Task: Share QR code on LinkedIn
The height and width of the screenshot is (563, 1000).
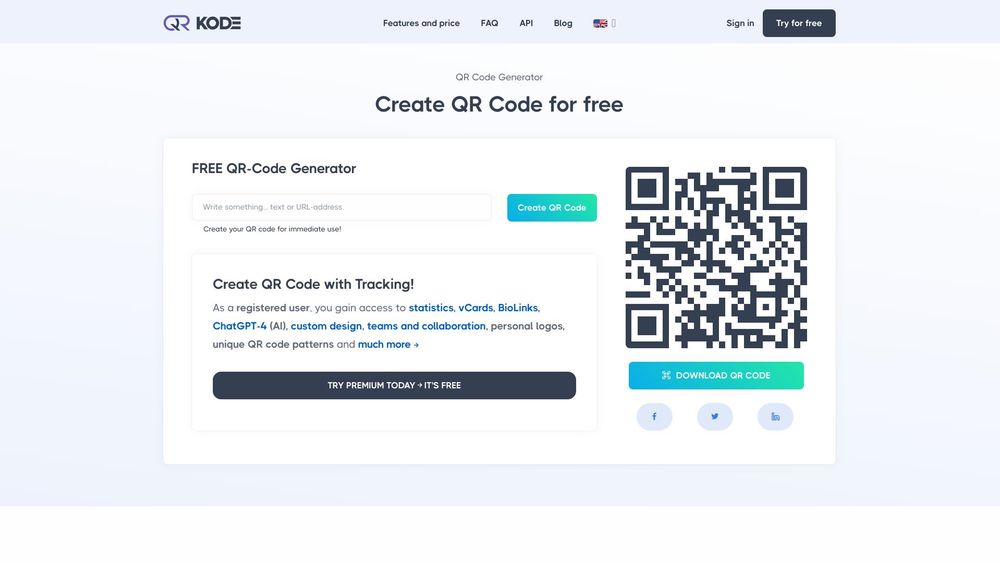Action: click(x=776, y=416)
